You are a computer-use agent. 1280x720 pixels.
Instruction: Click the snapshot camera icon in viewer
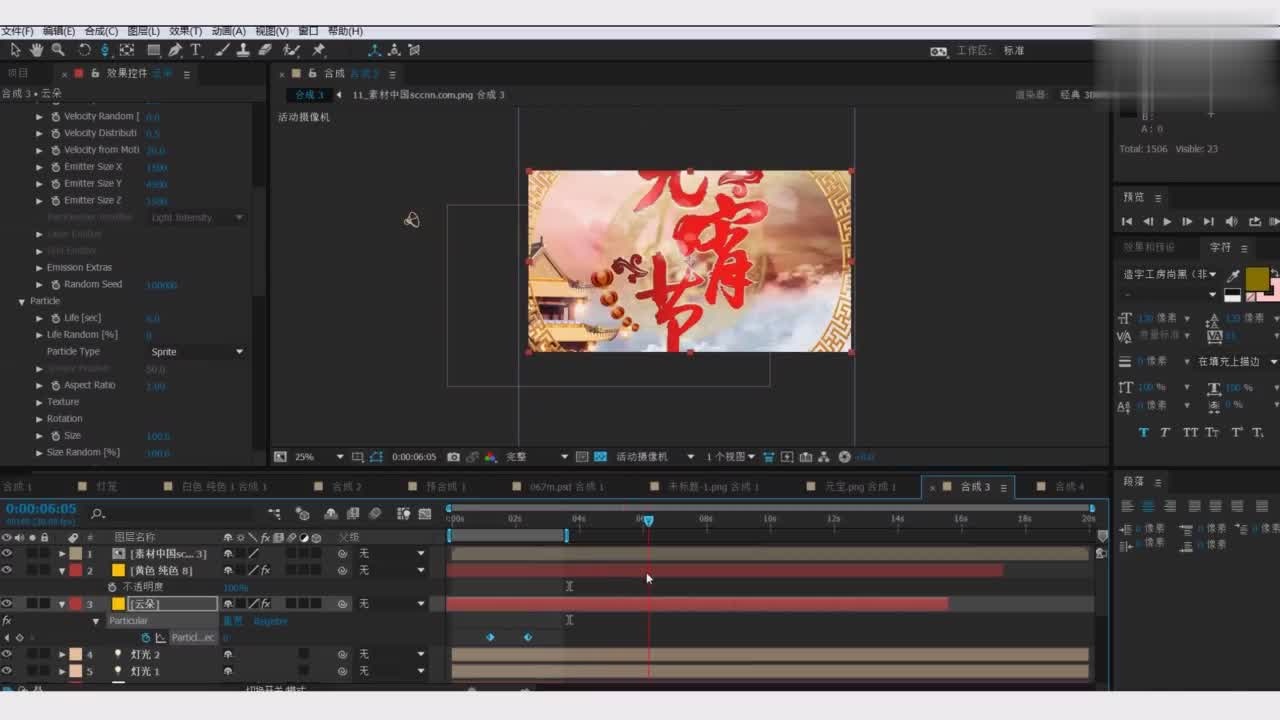[454, 457]
